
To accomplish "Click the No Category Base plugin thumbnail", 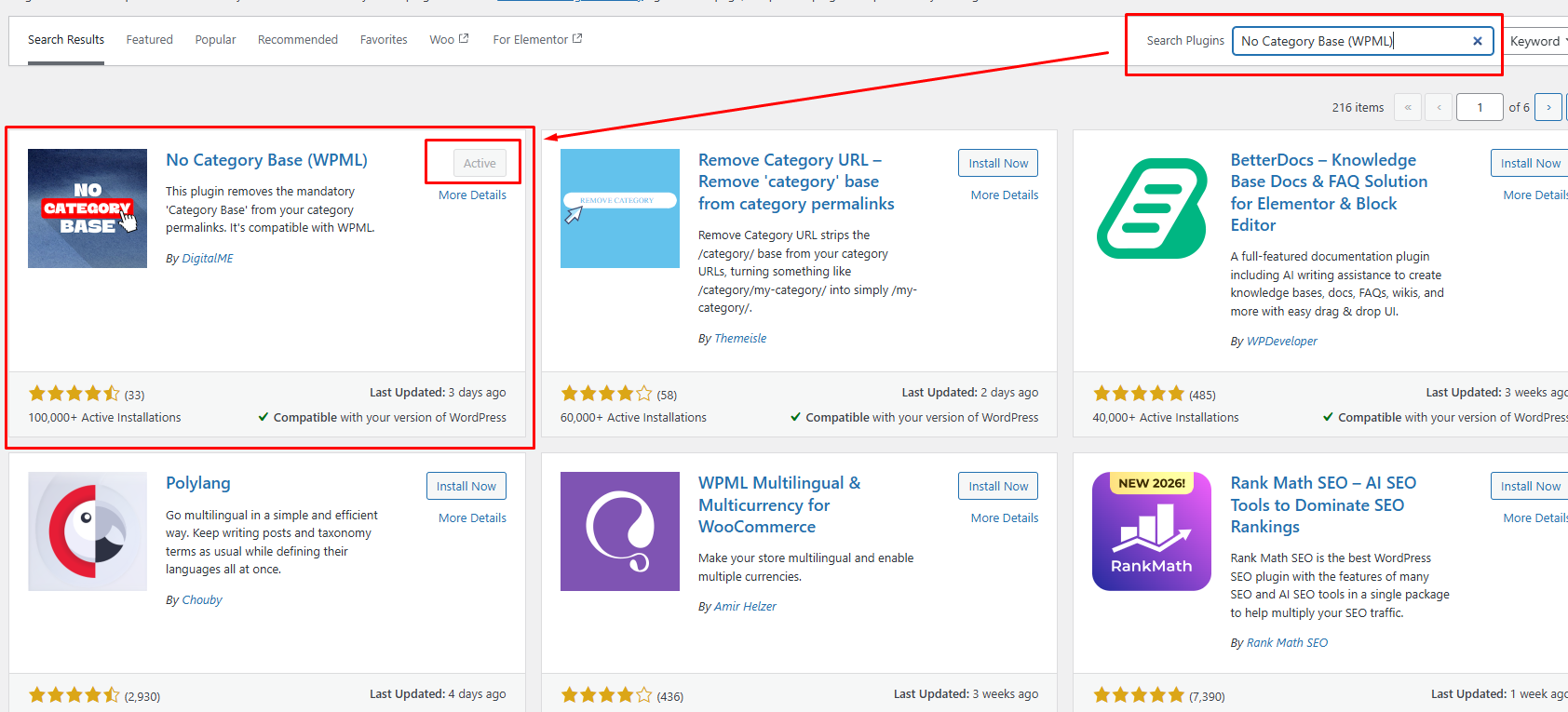I will tap(88, 208).
